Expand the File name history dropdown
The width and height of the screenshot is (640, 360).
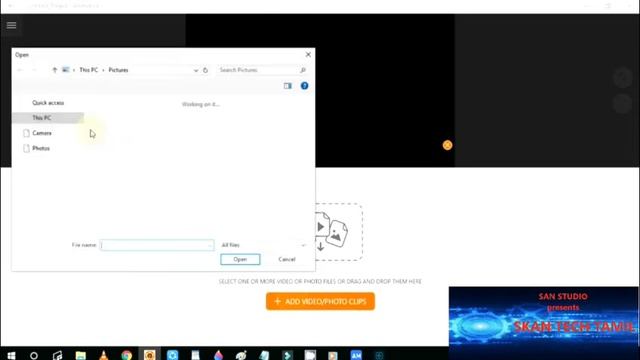(x=210, y=245)
